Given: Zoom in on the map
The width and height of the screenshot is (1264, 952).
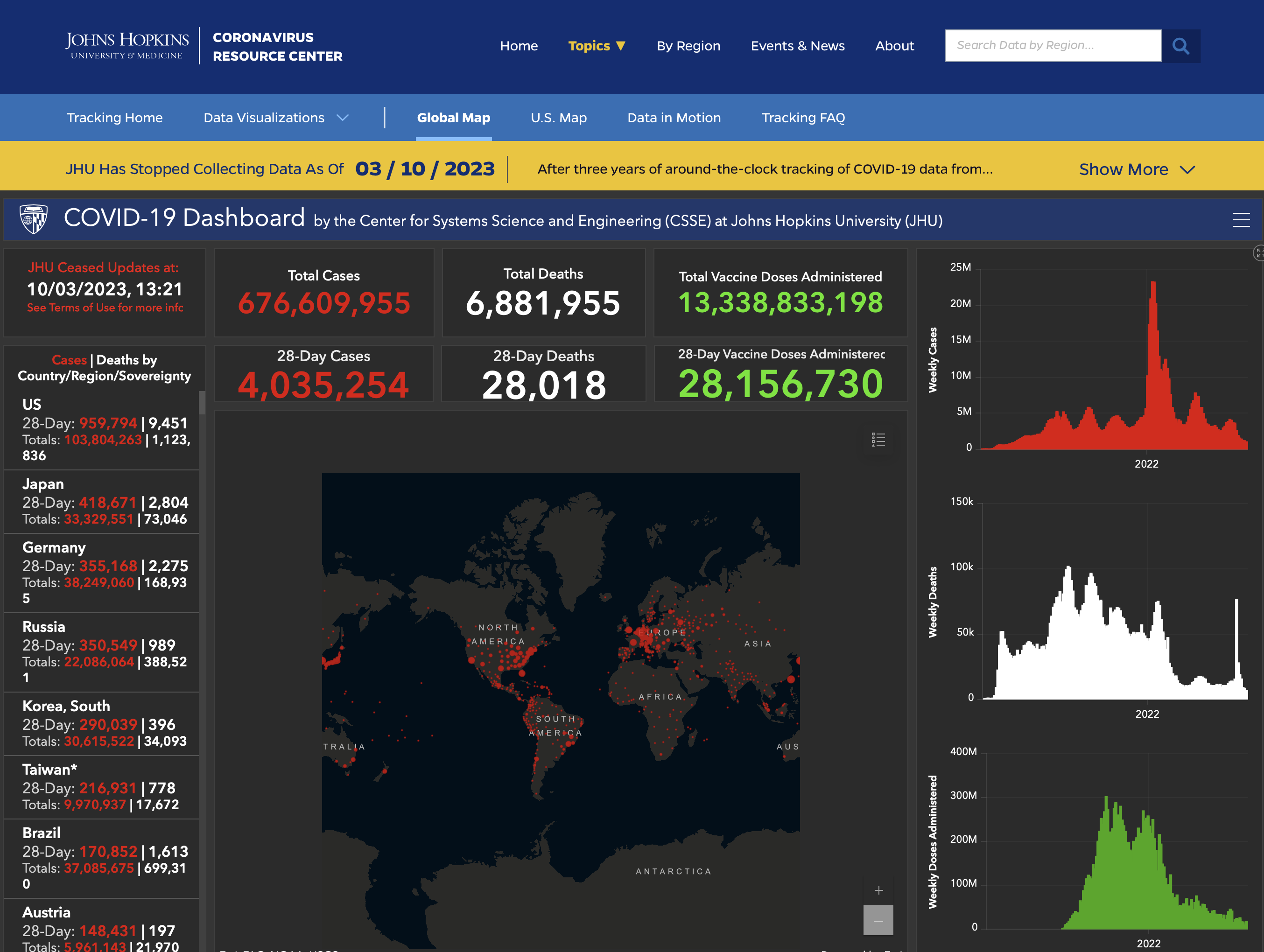Looking at the screenshot, I should pos(878,890).
